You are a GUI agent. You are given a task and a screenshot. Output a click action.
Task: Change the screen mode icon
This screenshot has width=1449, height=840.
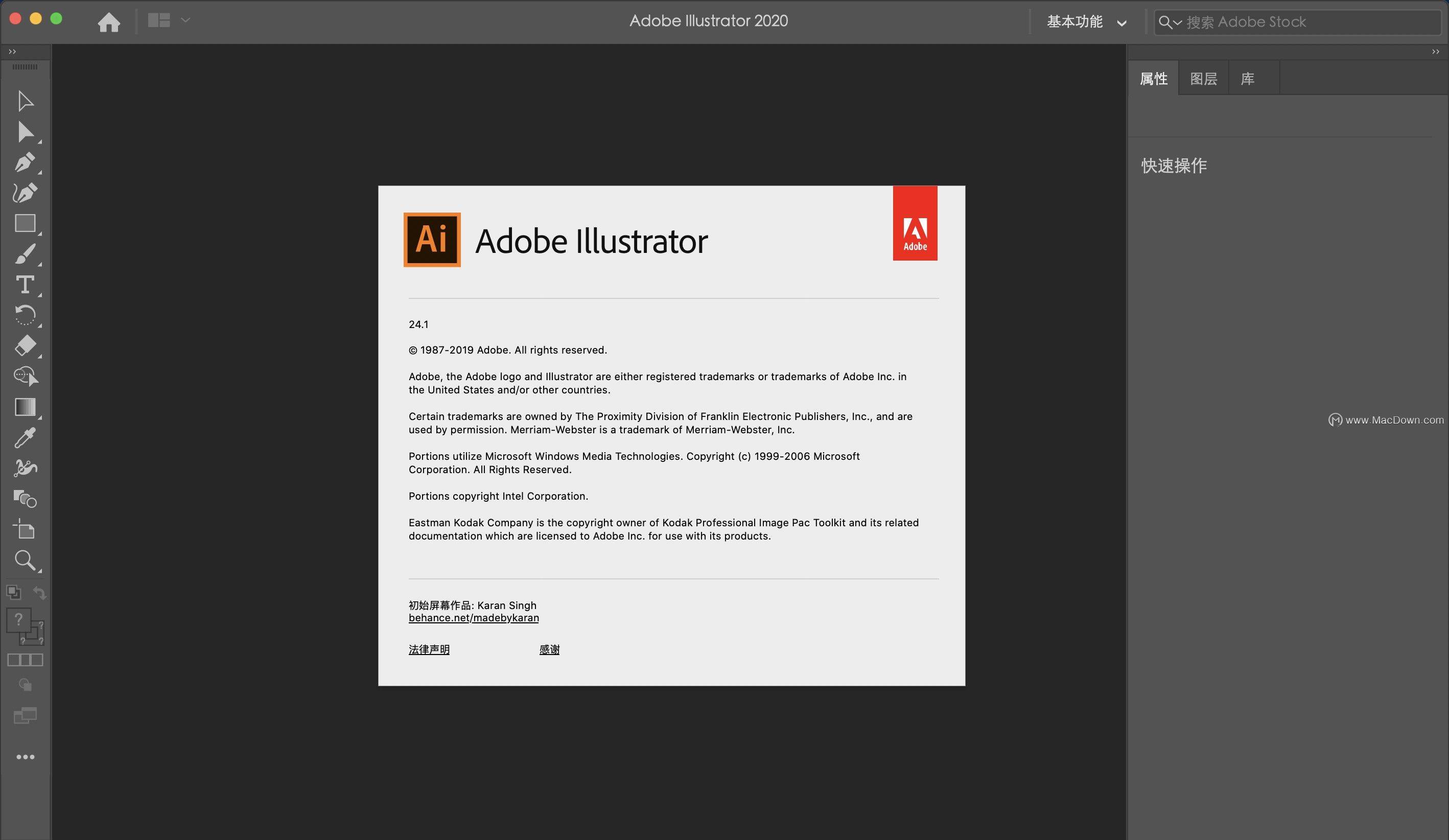(26, 716)
